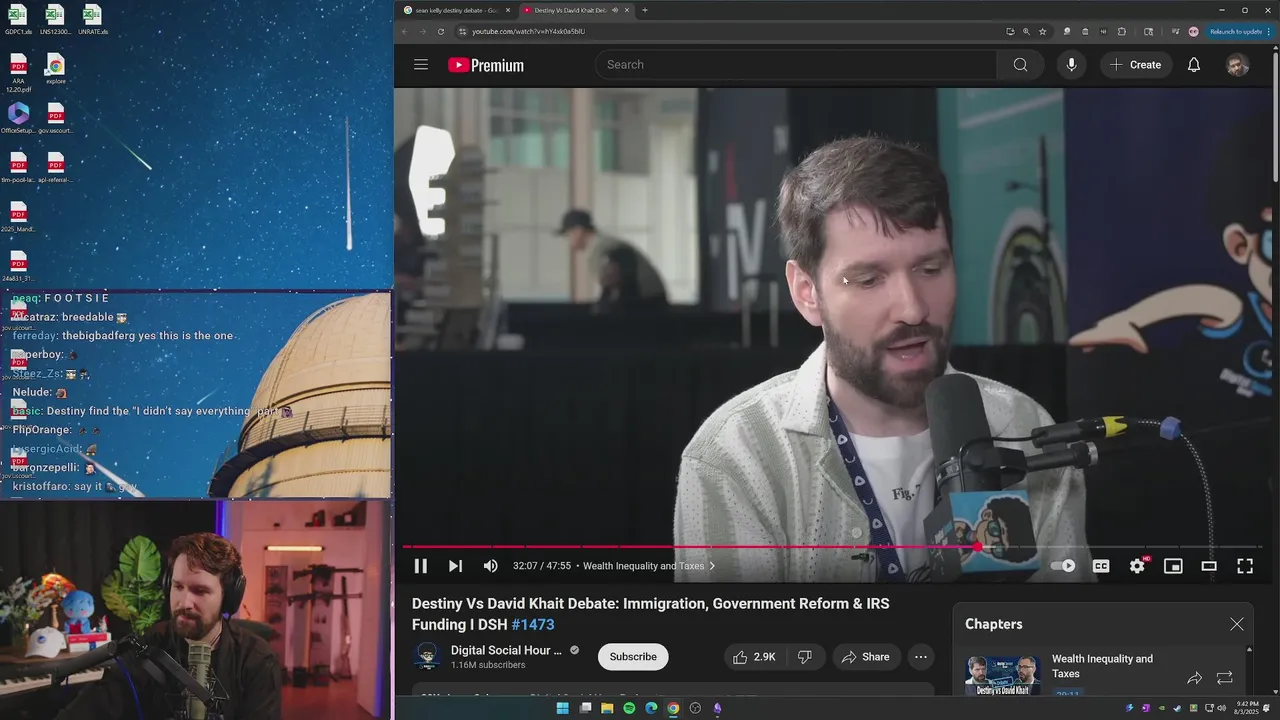Dislike the video
1280x720 pixels.
805,657
